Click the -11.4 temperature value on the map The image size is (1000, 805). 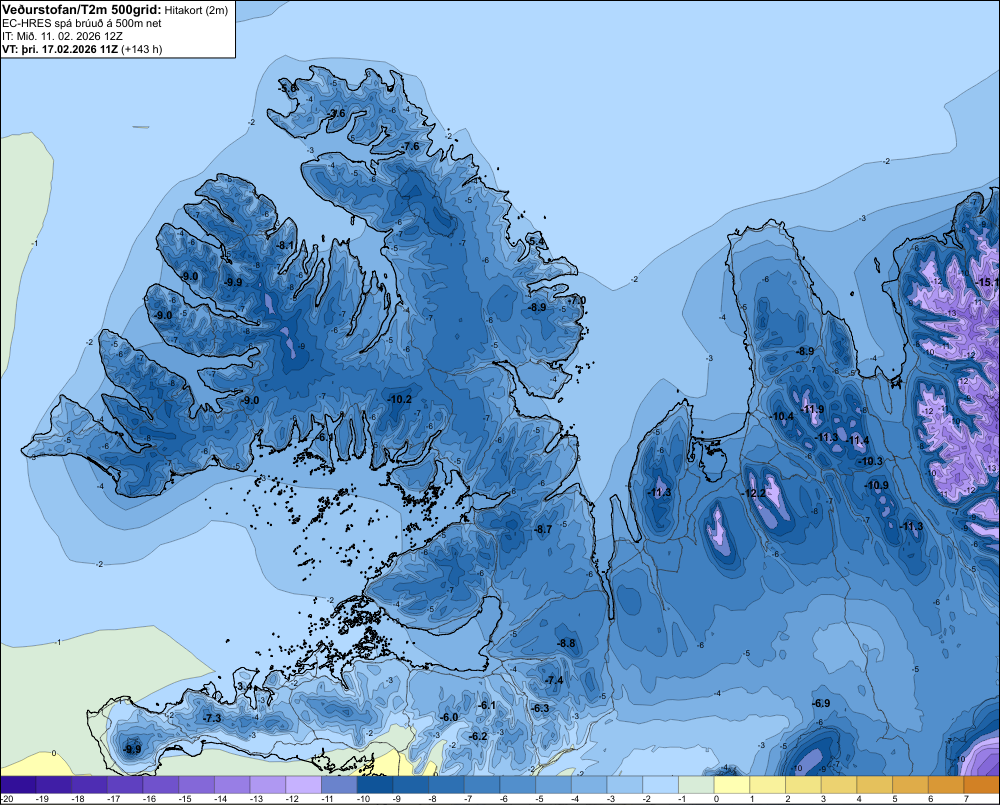coord(858,440)
